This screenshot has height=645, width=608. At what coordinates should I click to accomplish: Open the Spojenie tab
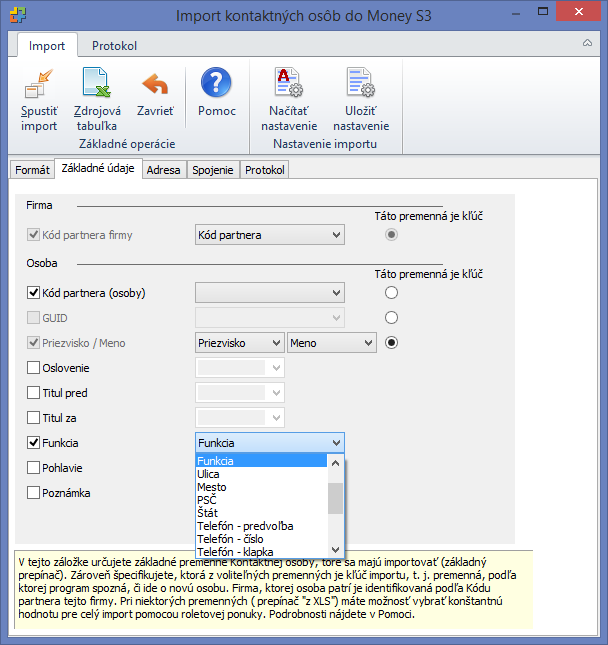pyautogui.click(x=213, y=170)
